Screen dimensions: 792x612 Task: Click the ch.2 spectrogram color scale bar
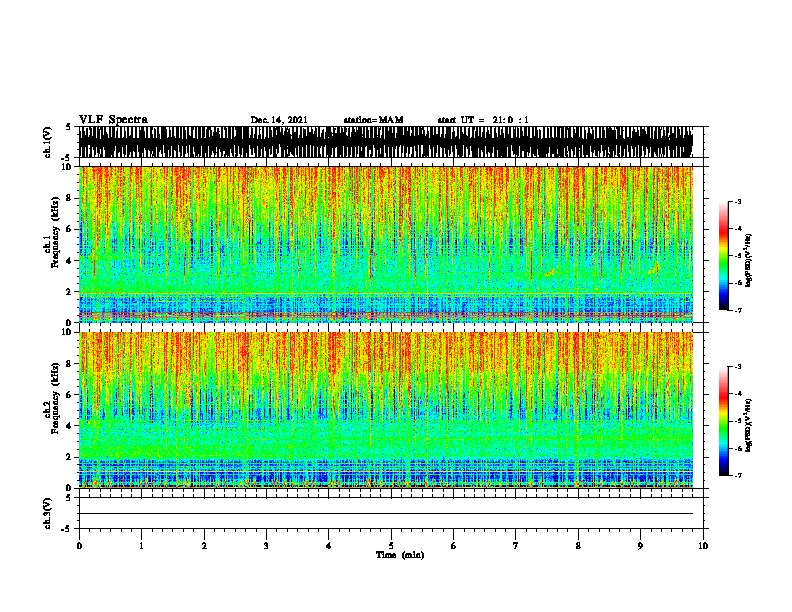[x=724, y=421]
